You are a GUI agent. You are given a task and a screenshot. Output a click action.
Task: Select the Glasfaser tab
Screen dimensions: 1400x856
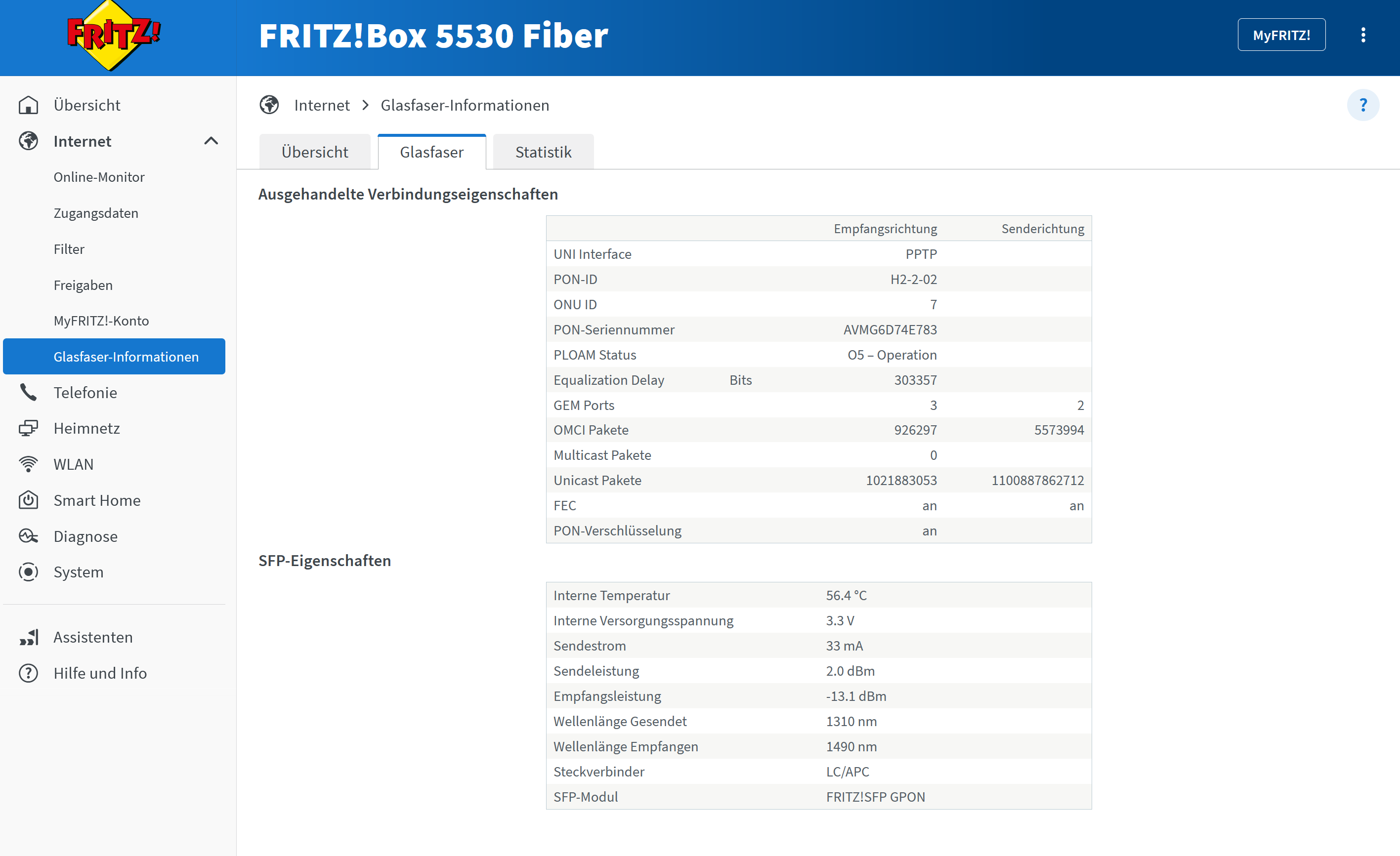click(432, 152)
